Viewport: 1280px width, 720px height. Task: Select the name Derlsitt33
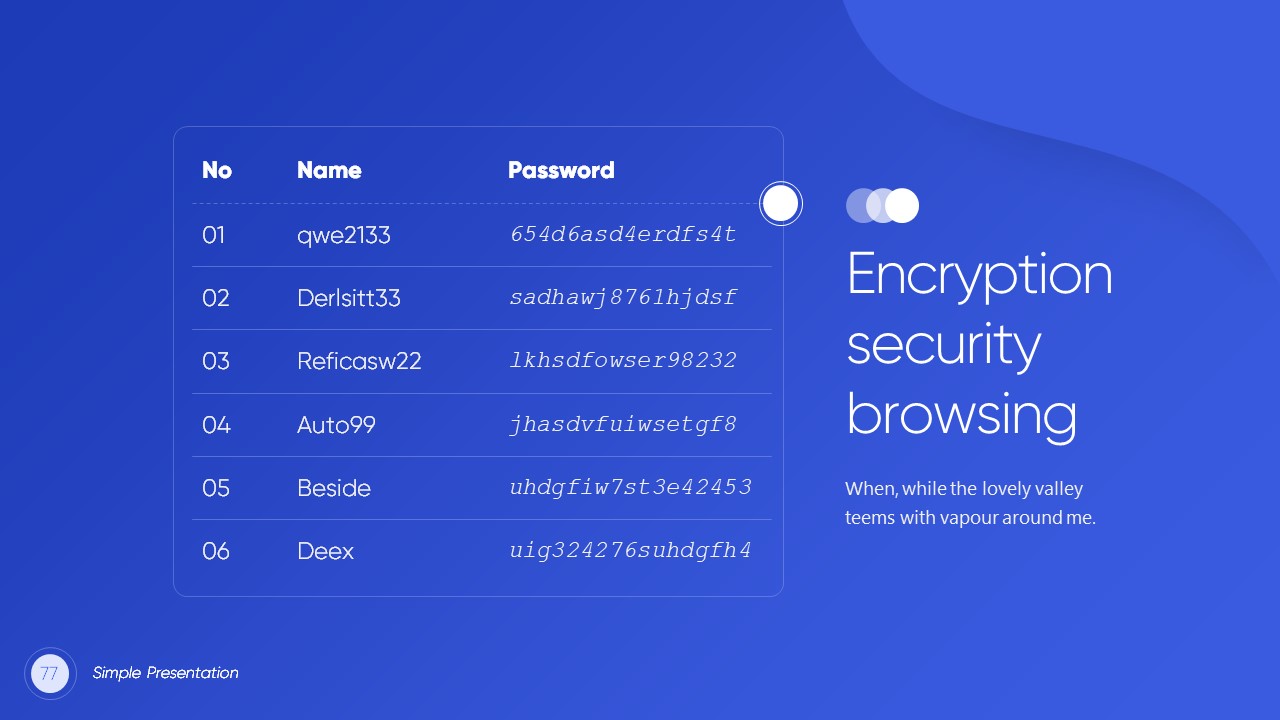tap(349, 298)
